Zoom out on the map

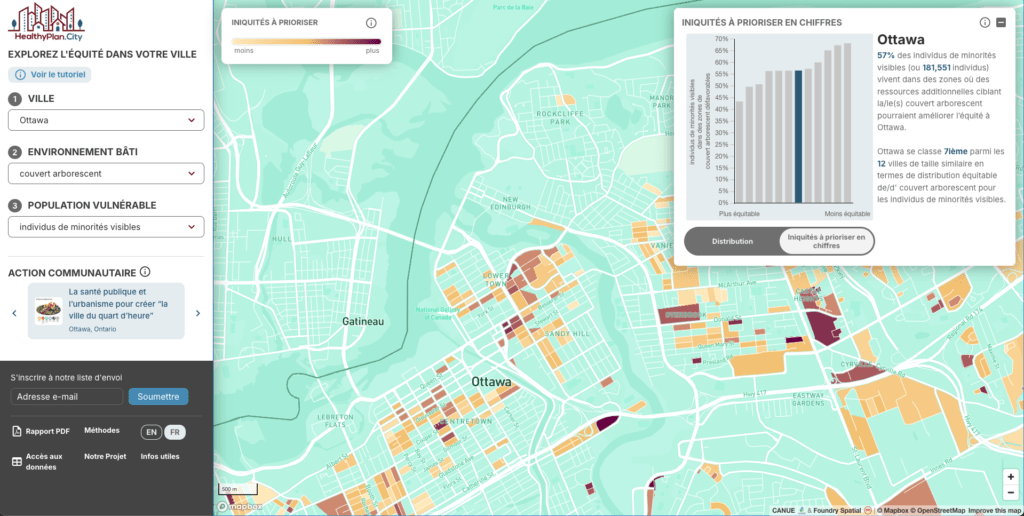1011,493
